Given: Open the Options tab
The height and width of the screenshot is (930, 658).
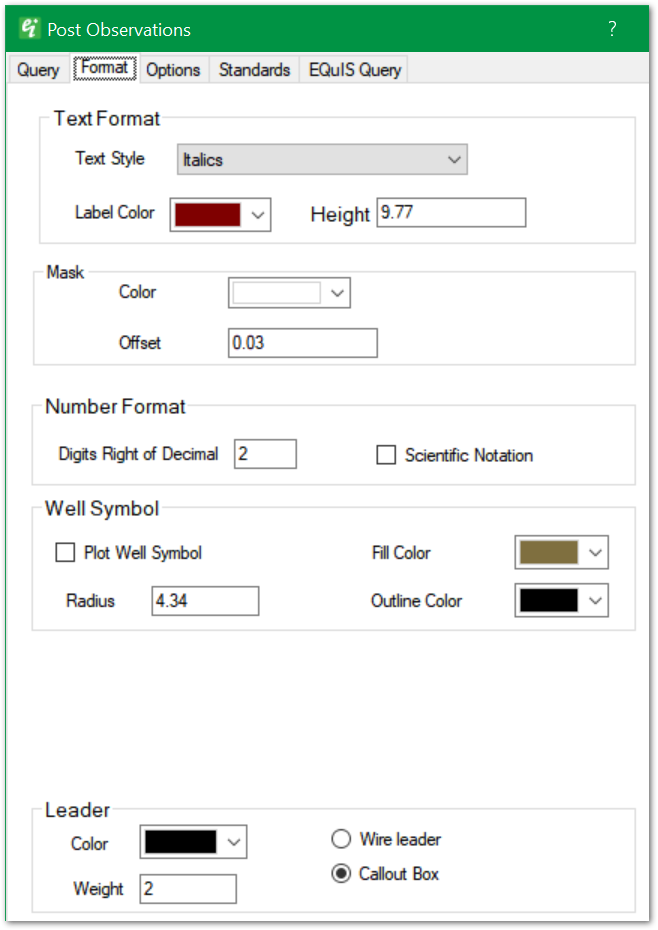Looking at the screenshot, I should coord(173,70).
